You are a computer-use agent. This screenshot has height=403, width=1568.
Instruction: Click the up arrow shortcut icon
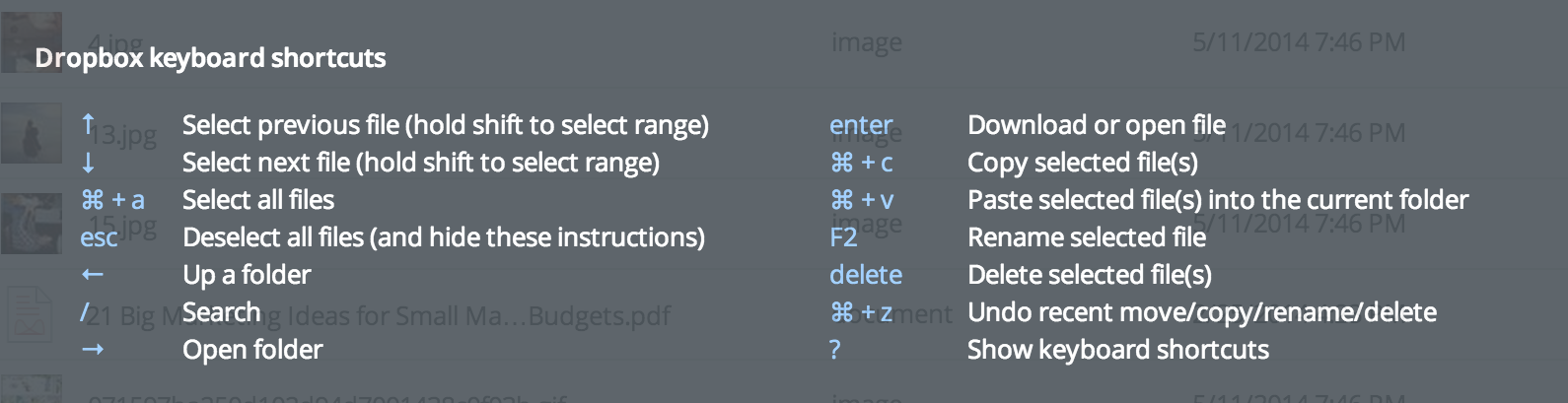click(x=89, y=124)
